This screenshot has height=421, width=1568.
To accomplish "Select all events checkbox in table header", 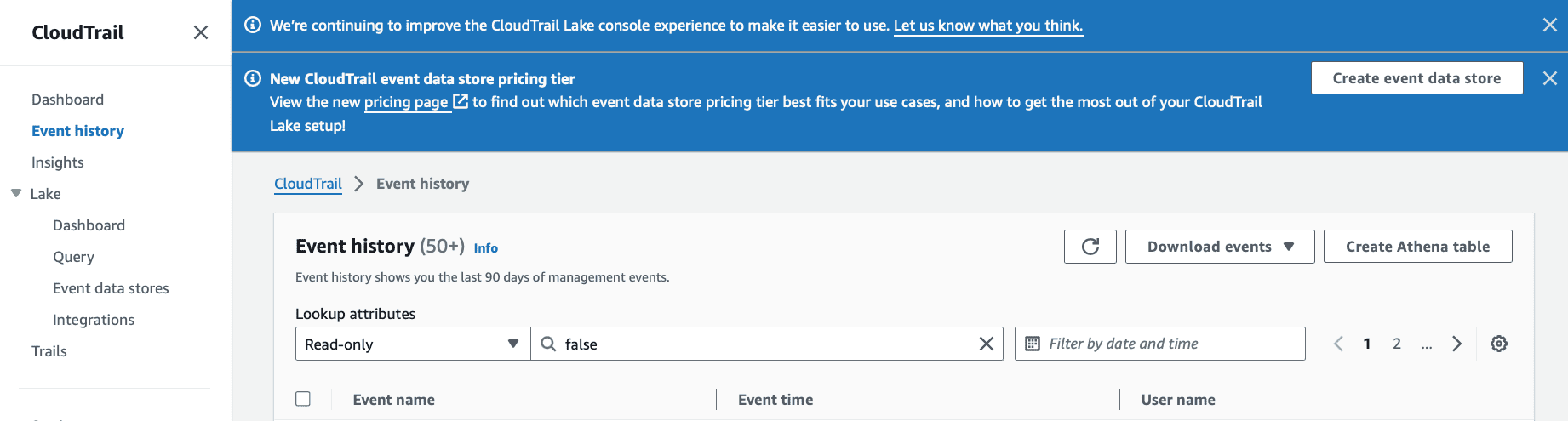I will [303, 399].
